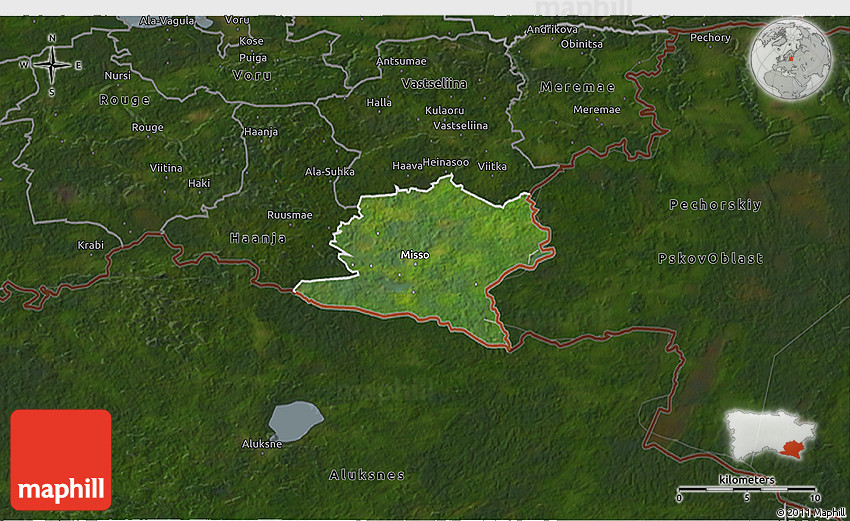Open the red maphill logo
The image size is (850, 521).
pyautogui.click(x=61, y=460)
